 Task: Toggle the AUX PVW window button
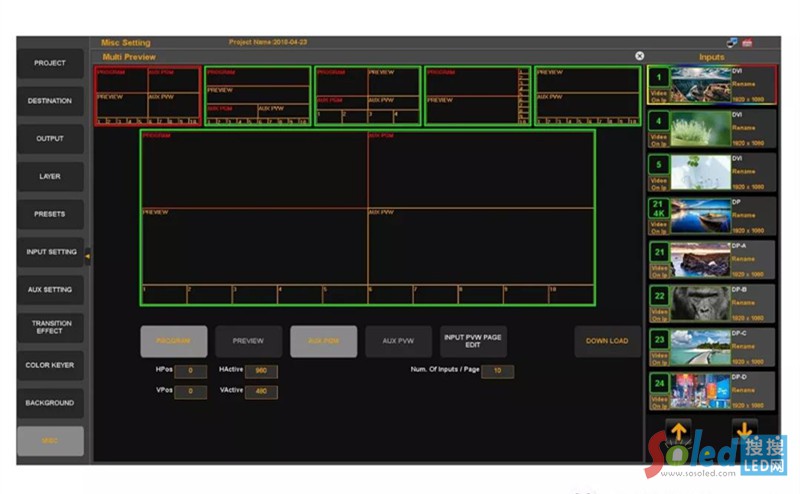(398, 341)
